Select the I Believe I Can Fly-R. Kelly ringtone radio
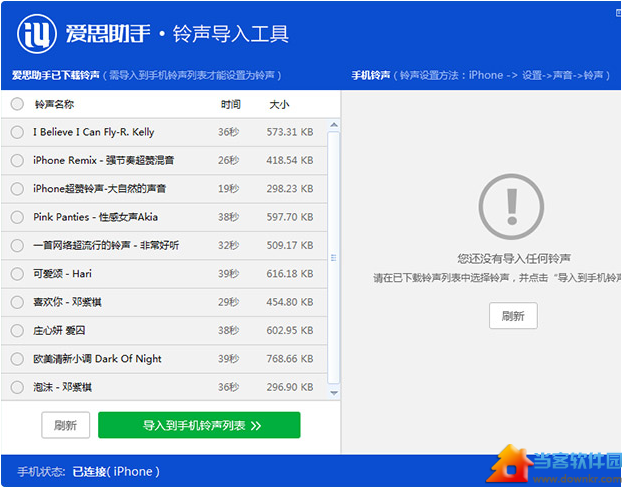The height and width of the screenshot is (489, 622). click(x=17, y=132)
